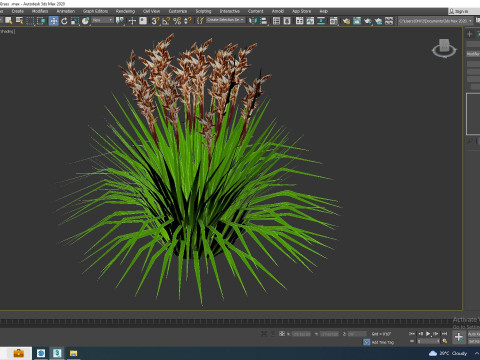
Task: Click the Set Keys large plus button
Action: pos(459,337)
